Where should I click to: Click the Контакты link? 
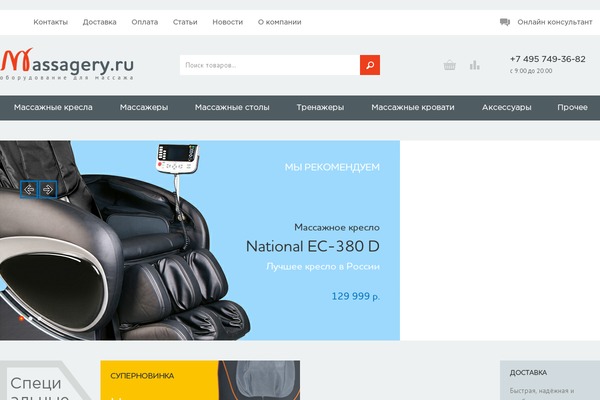(51, 22)
